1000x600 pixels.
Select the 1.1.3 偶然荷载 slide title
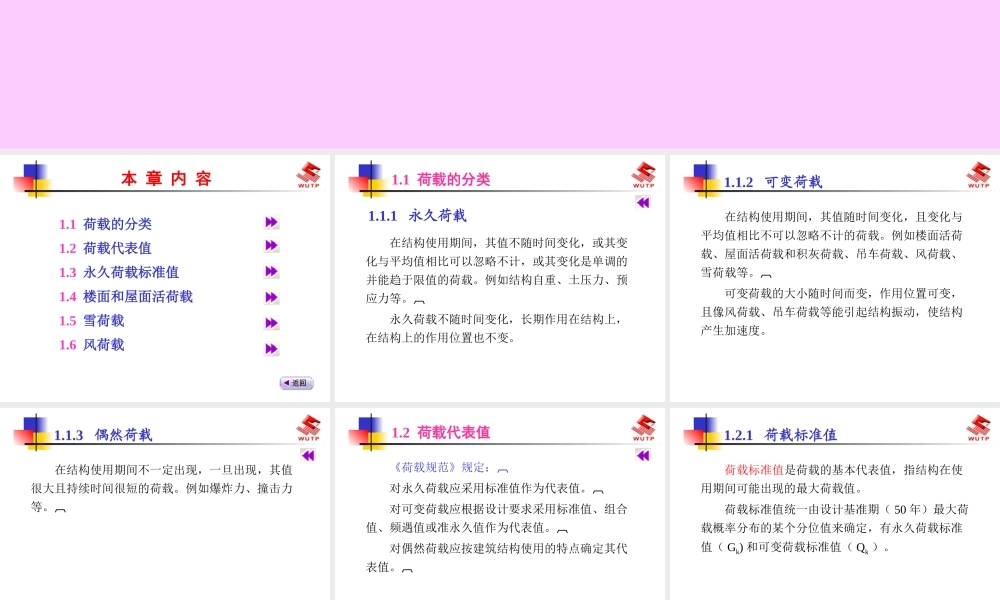[103, 435]
